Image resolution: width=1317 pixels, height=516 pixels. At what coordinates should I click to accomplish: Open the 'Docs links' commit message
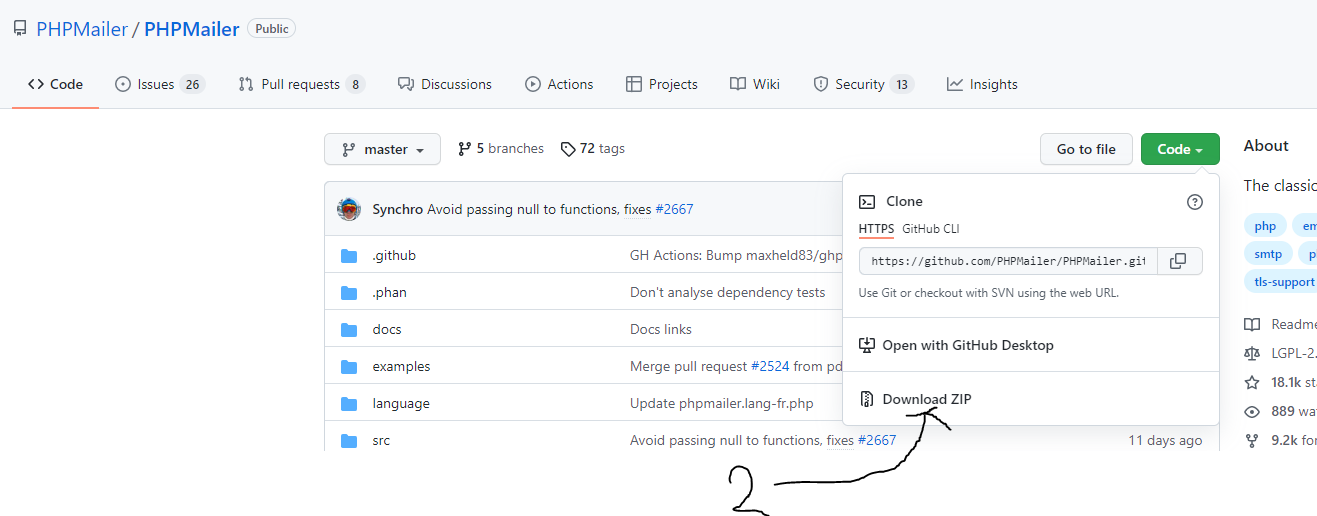point(661,329)
